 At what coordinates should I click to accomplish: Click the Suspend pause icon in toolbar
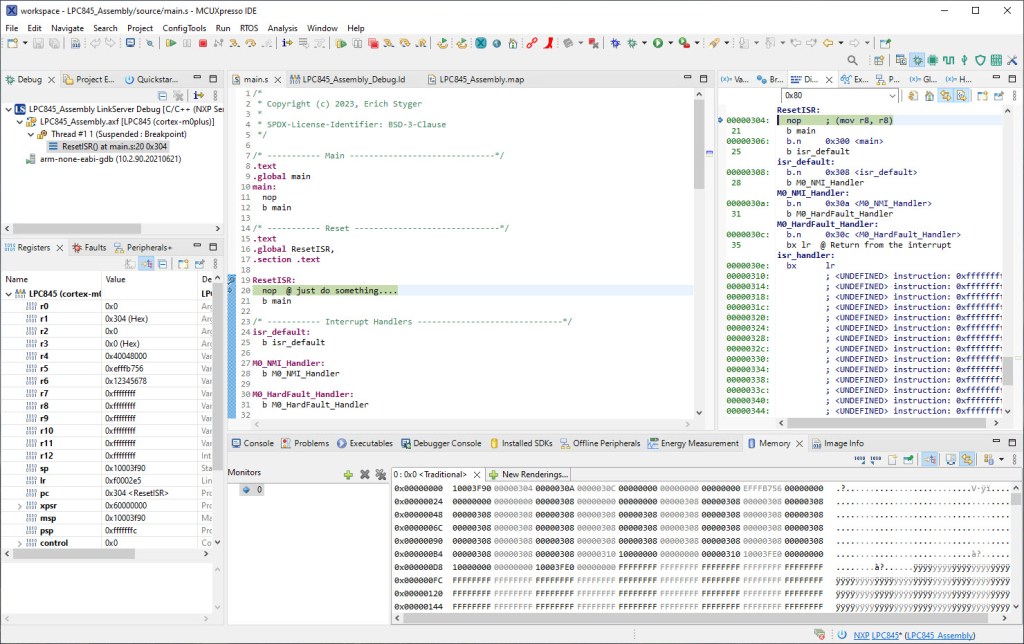[187, 44]
